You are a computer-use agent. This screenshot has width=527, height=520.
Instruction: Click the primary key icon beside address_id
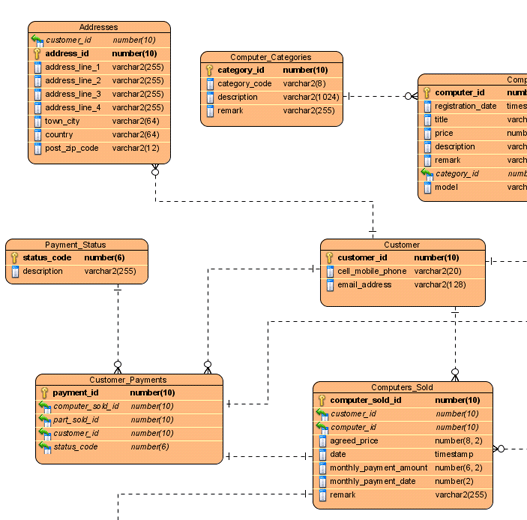point(37,54)
